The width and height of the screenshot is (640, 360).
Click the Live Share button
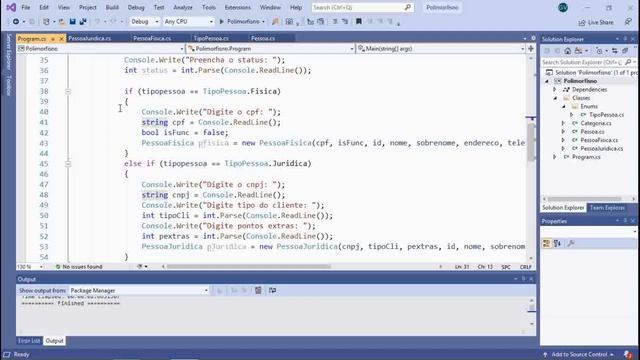pos(596,22)
